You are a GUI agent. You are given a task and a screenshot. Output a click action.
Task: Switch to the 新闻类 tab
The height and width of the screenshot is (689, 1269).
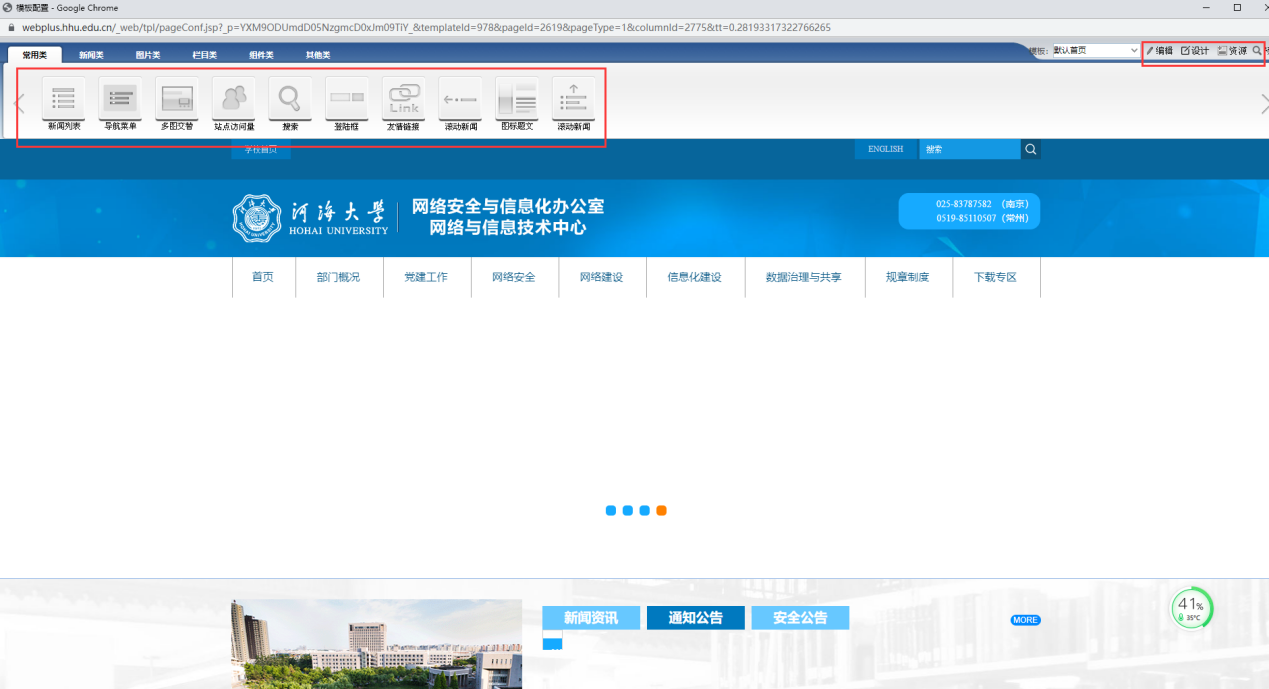91,55
